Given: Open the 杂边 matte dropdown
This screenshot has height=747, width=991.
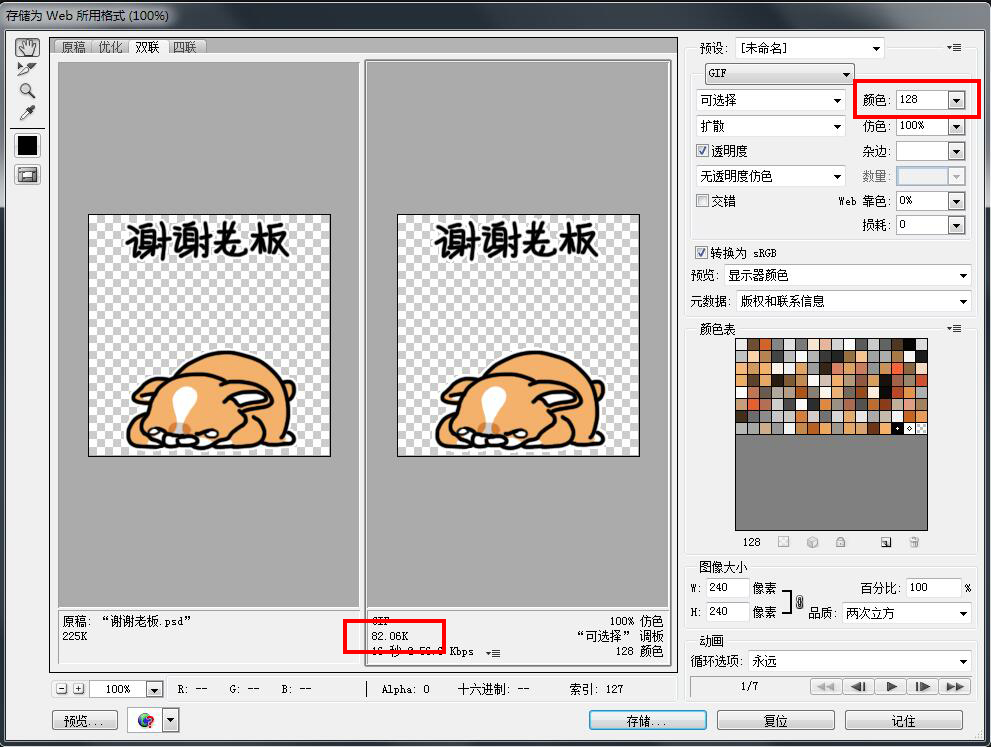Looking at the screenshot, I should pyautogui.click(x=956, y=152).
